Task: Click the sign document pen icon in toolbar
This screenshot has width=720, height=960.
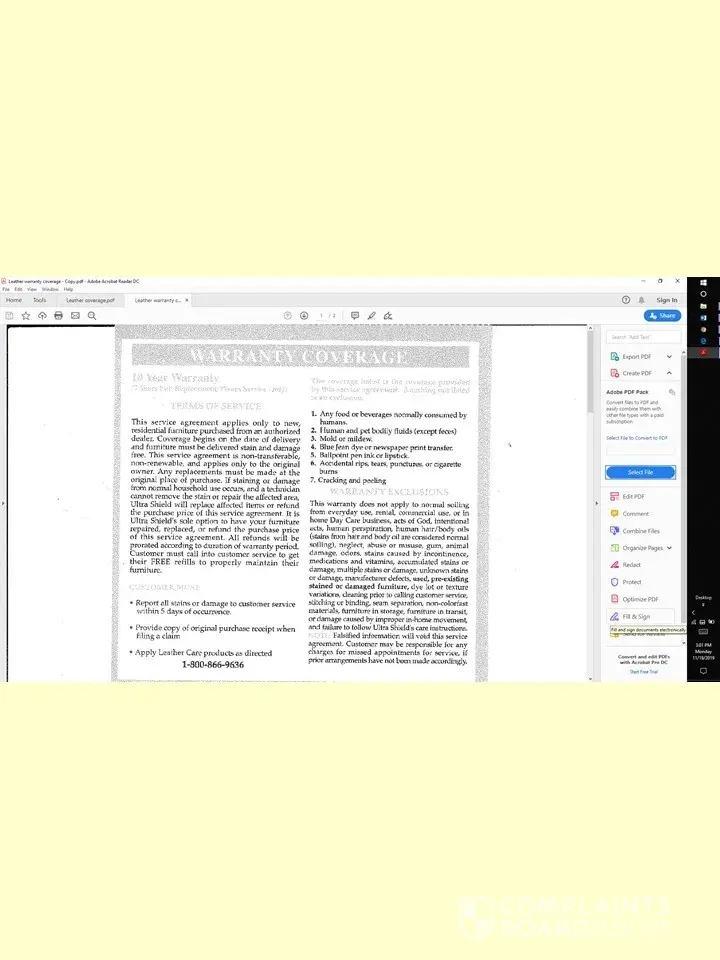Action: pos(388,316)
